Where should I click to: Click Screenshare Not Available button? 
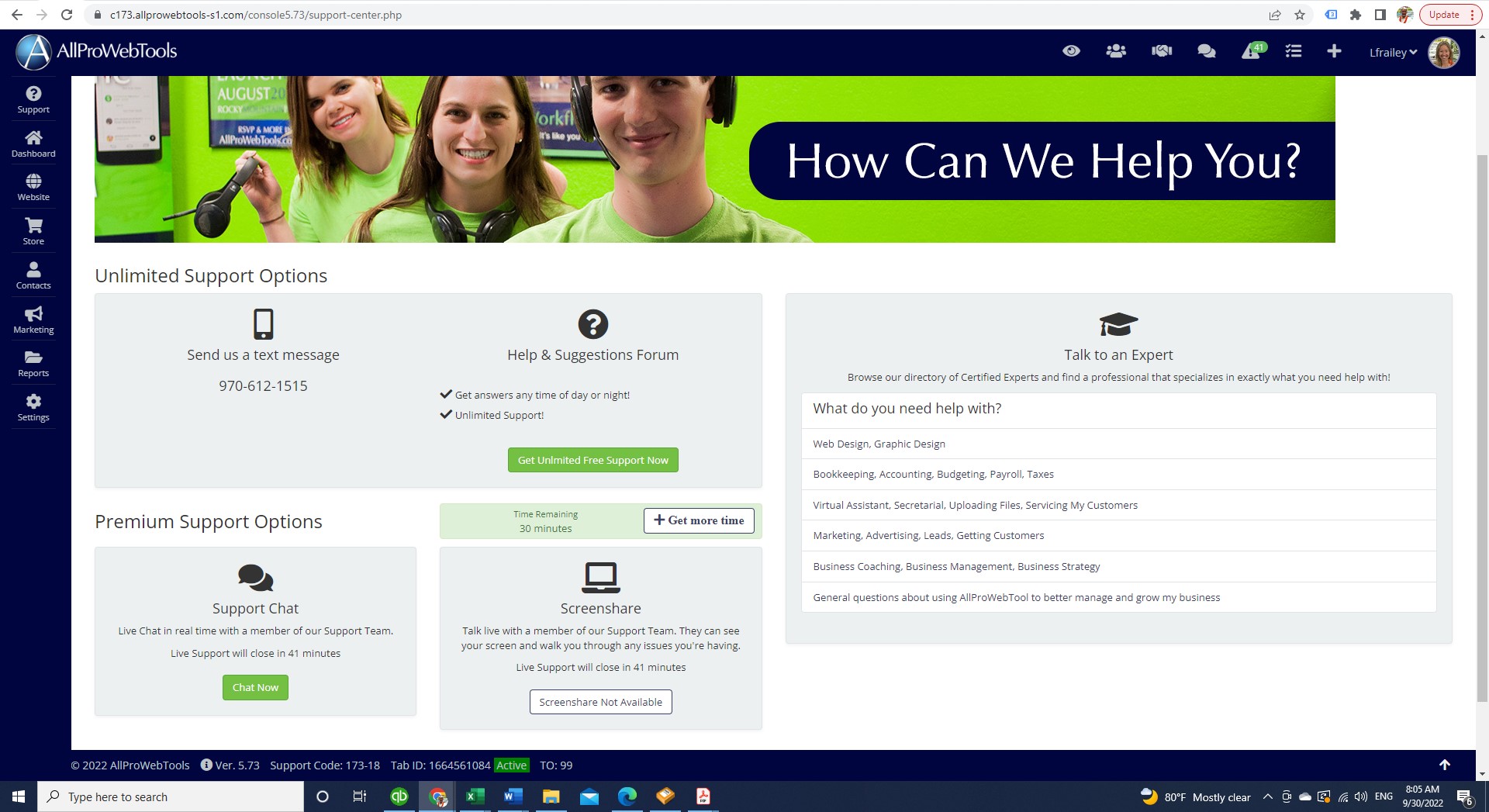coord(600,702)
